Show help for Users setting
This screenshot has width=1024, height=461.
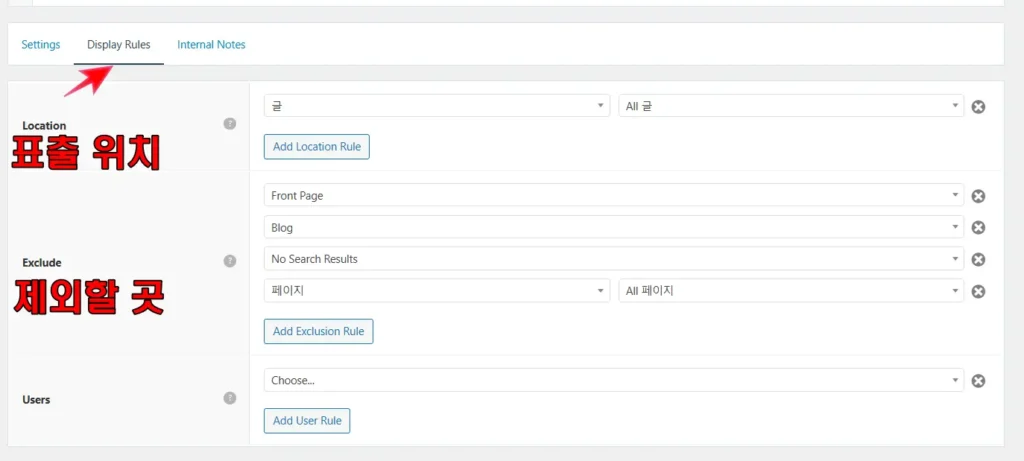click(229, 398)
